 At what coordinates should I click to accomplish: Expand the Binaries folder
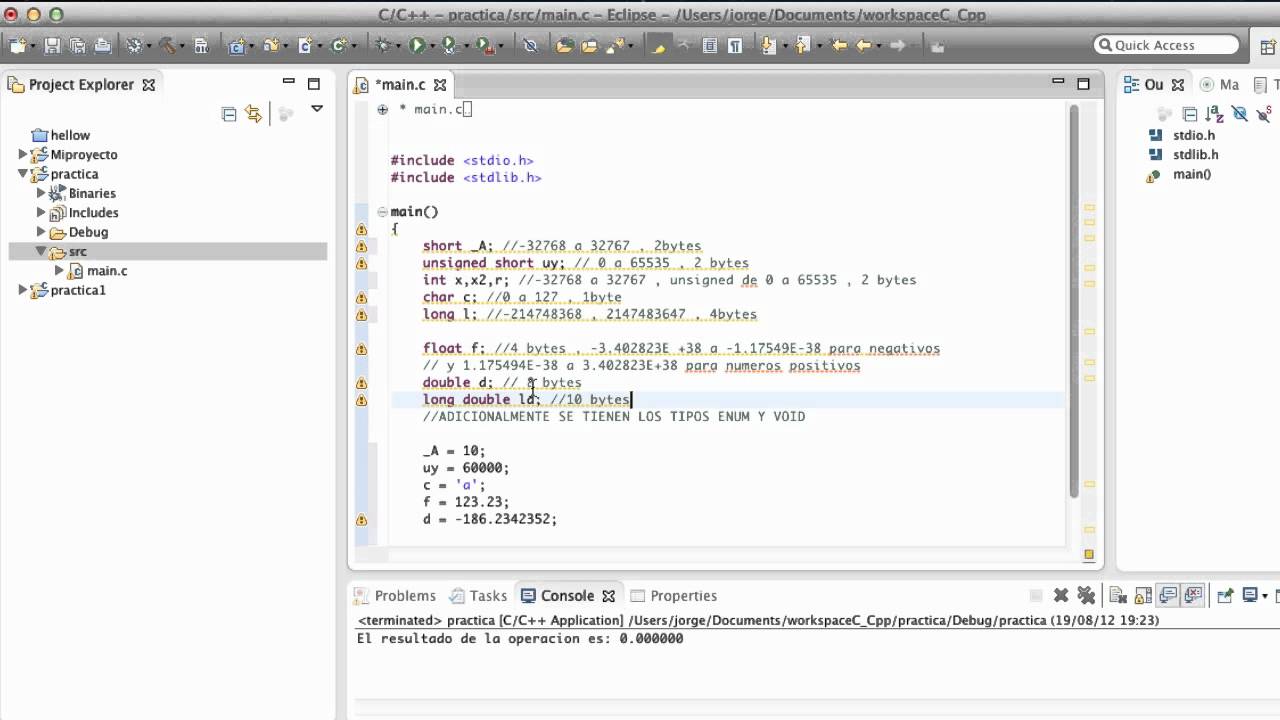click(41, 193)
